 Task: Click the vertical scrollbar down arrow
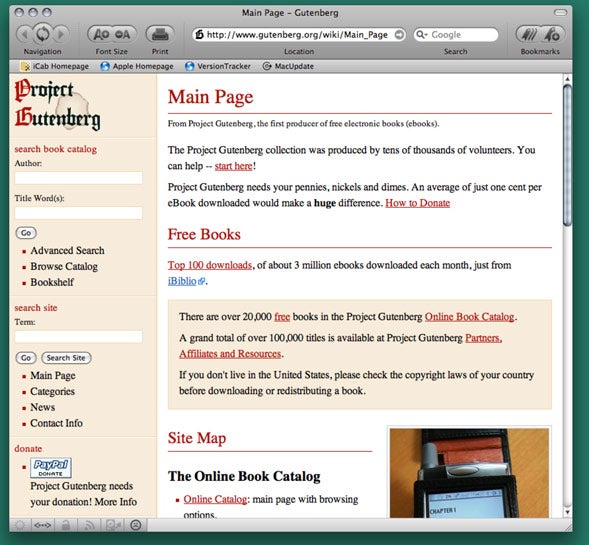pos(567,512)
